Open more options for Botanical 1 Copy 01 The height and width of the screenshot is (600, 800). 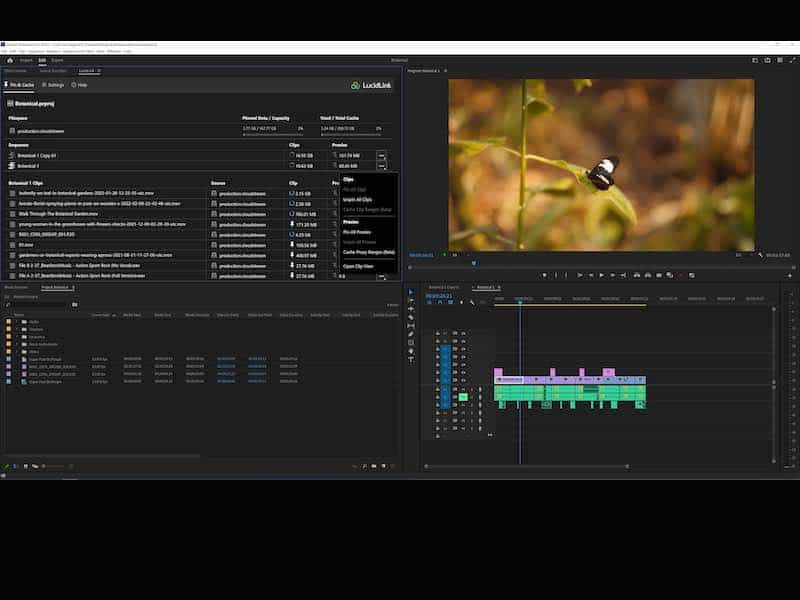381,156
